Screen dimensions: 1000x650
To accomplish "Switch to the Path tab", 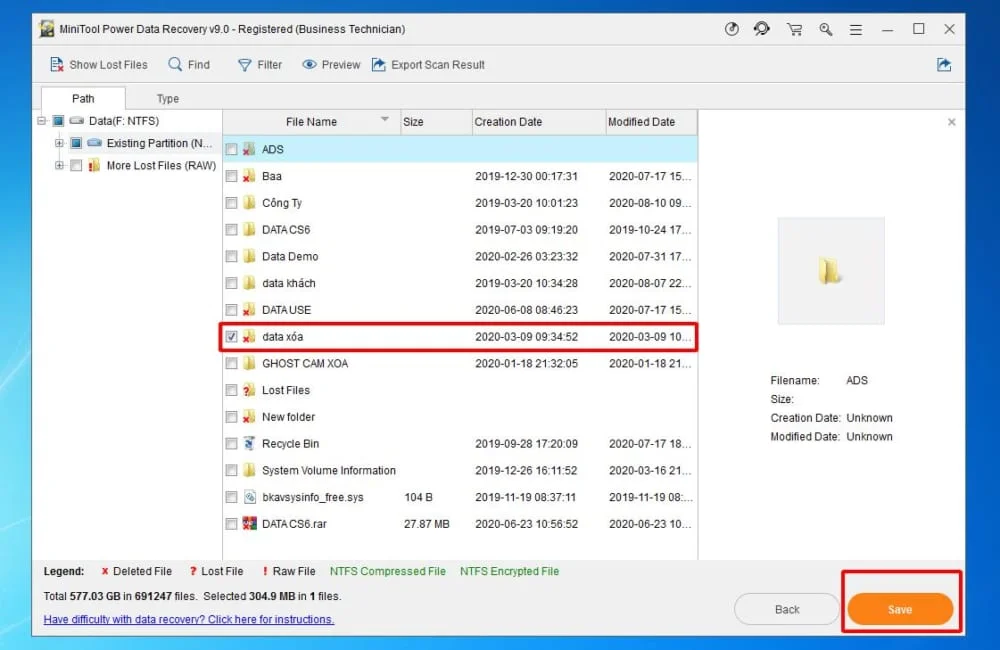I will [83, 98].
